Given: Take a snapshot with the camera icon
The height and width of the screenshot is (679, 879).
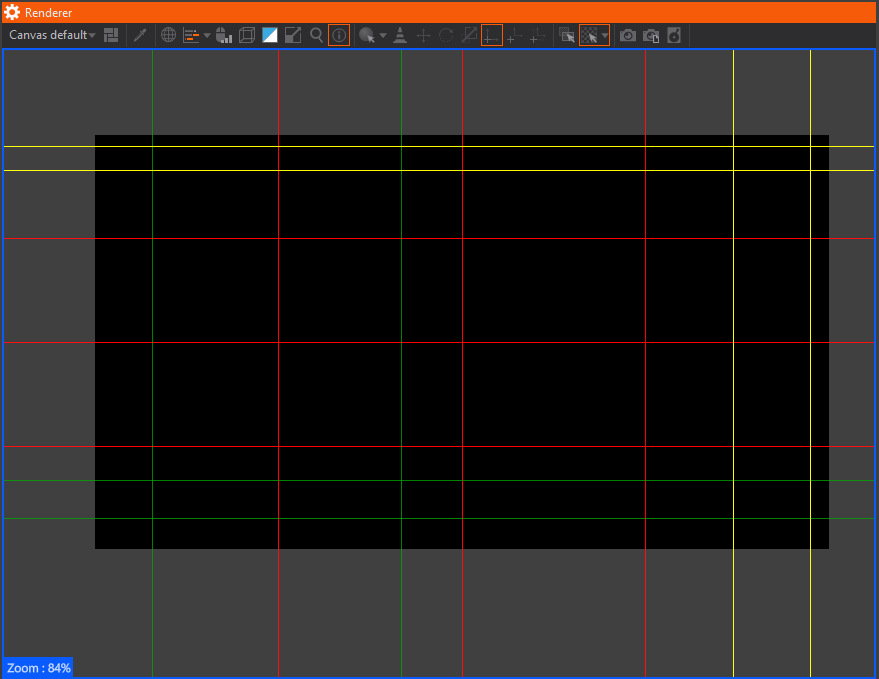Looking at the screenshot, I should coord(628,35).
